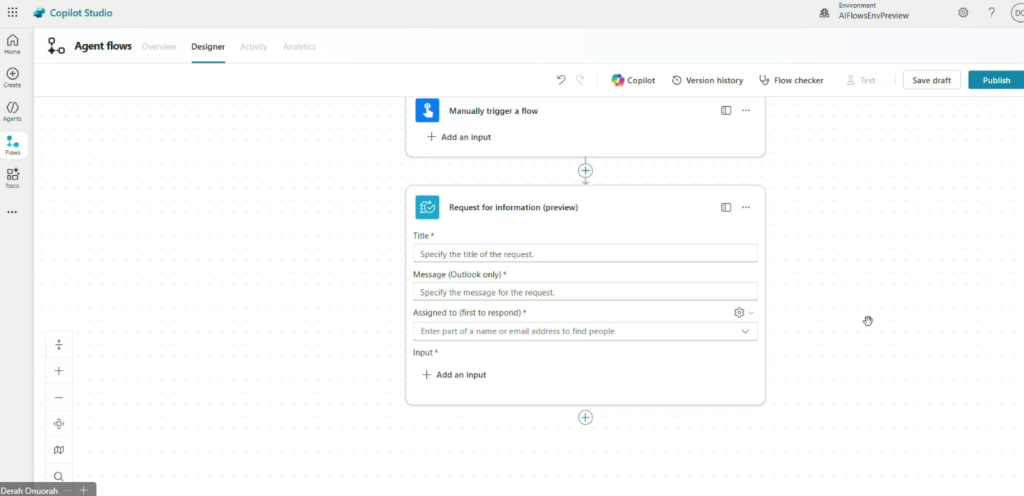Click the settings gear in top bar
1024x496 pixels.
point(963,13)
